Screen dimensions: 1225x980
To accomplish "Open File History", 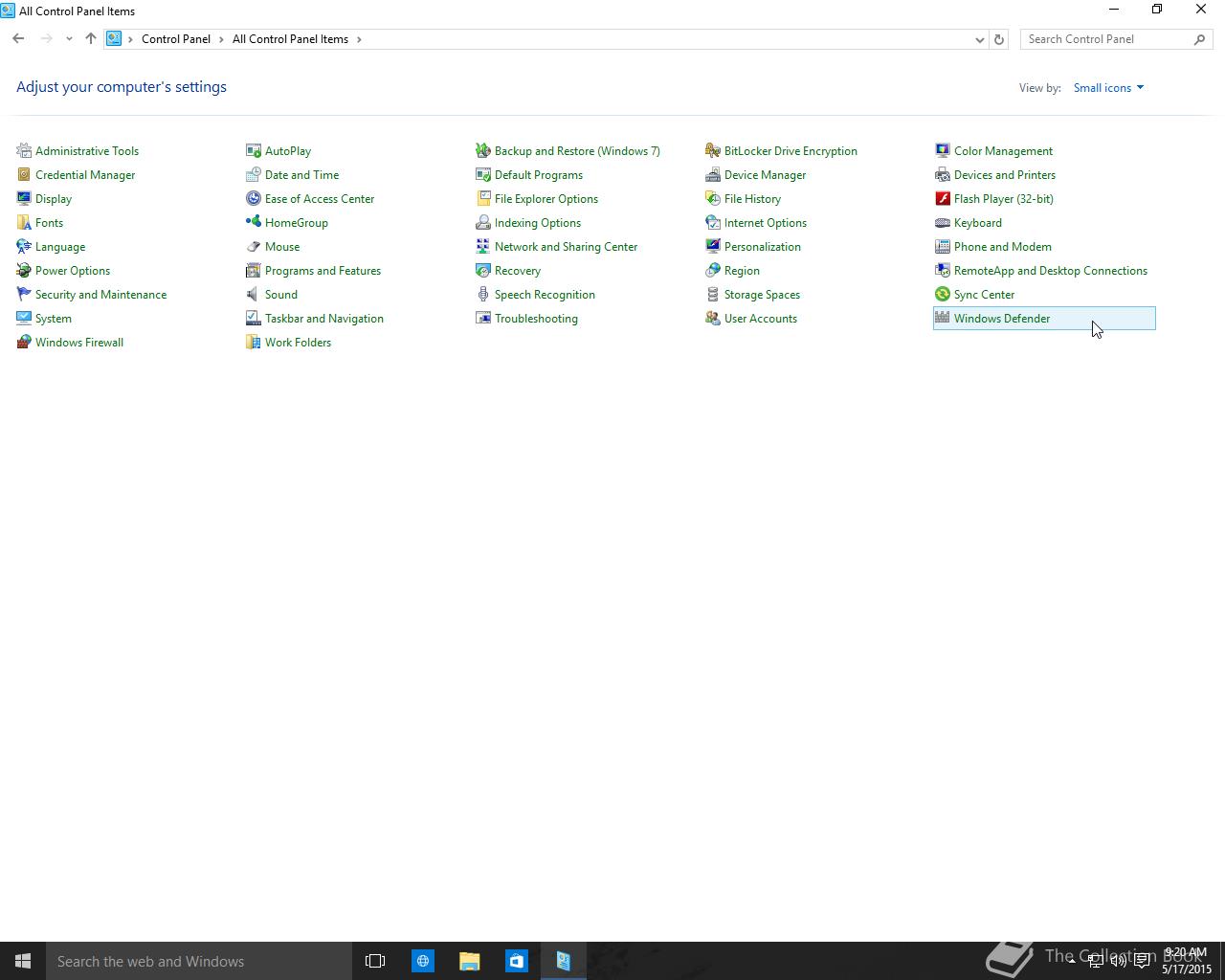I will [x=752, y=199].
